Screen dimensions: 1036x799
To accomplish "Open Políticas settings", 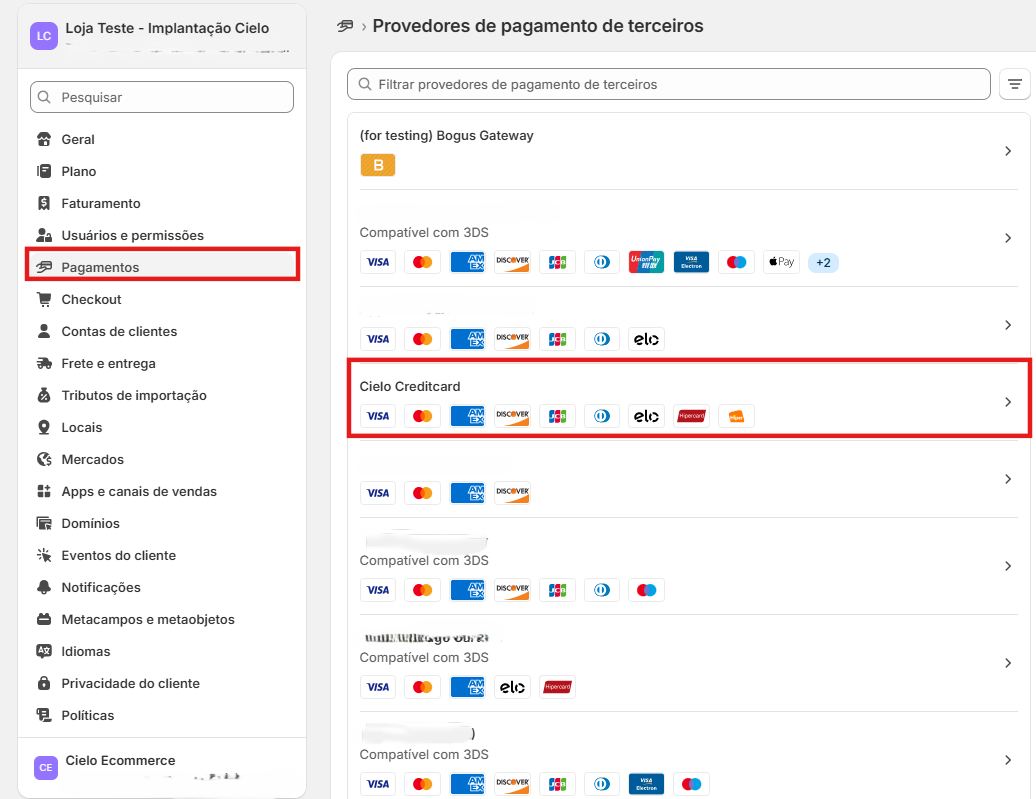I will coord(88,715).
